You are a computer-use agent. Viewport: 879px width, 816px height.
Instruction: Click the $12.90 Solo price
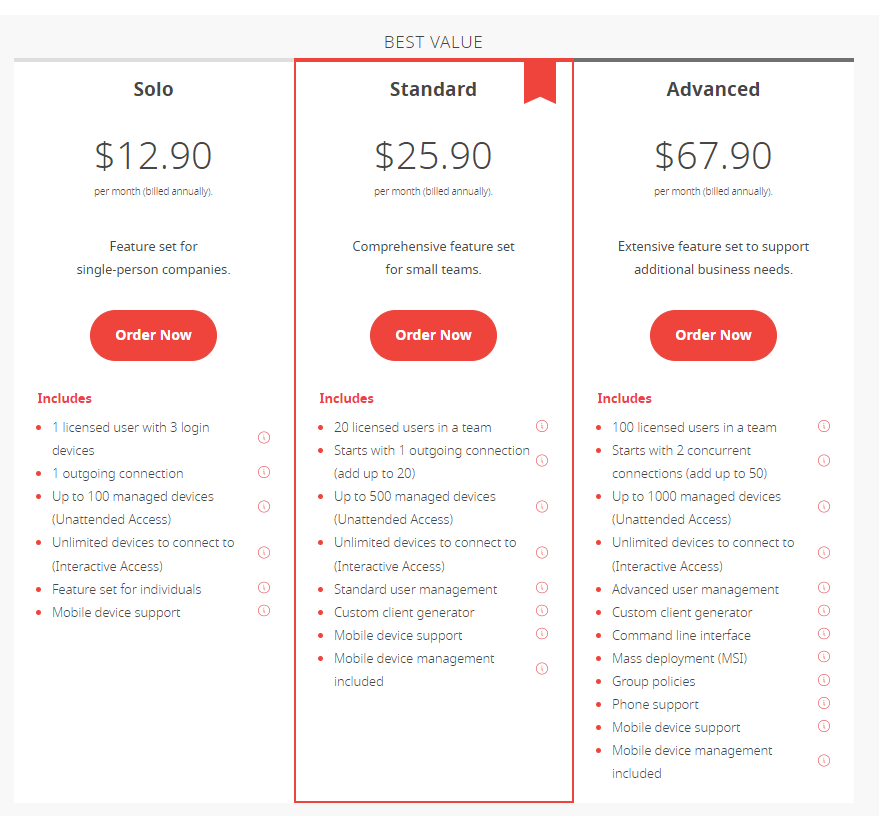(153, 156)
